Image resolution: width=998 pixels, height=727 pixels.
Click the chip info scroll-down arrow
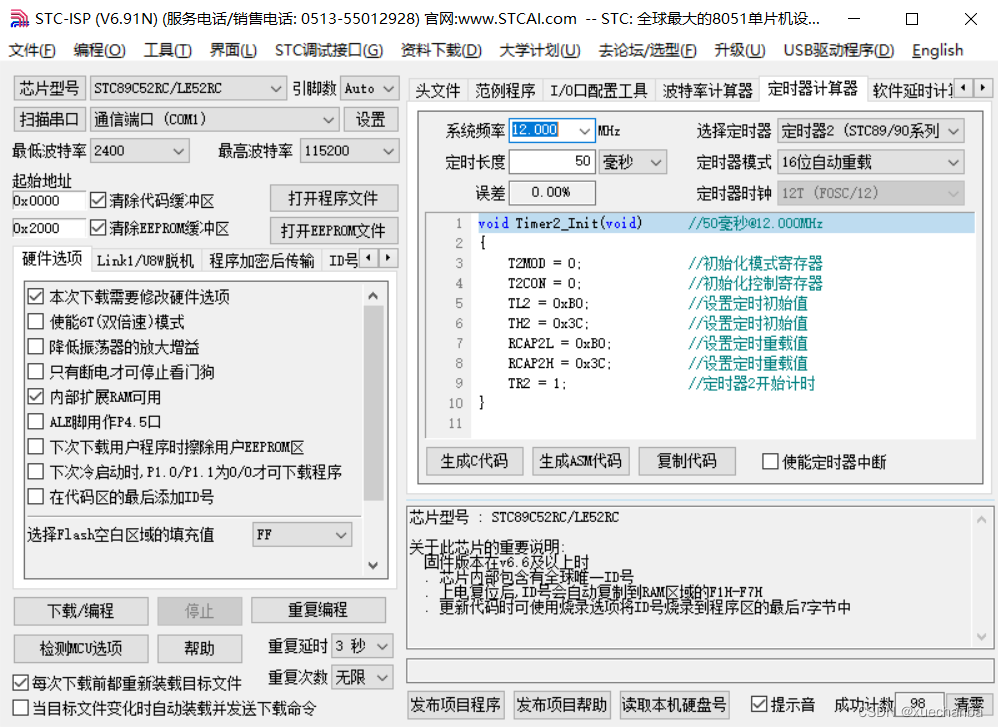click(x=981, y=637)
